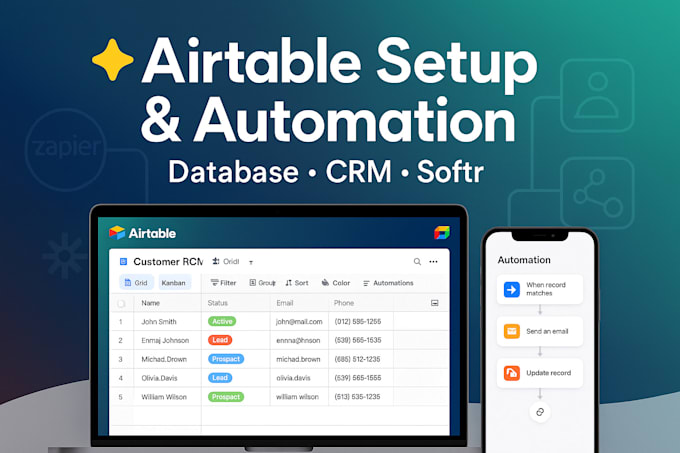Image resolution: width=680 pixels, height=453 pixels.
Task: Click phone number (685) 512-1235
Action: (357, 359)
